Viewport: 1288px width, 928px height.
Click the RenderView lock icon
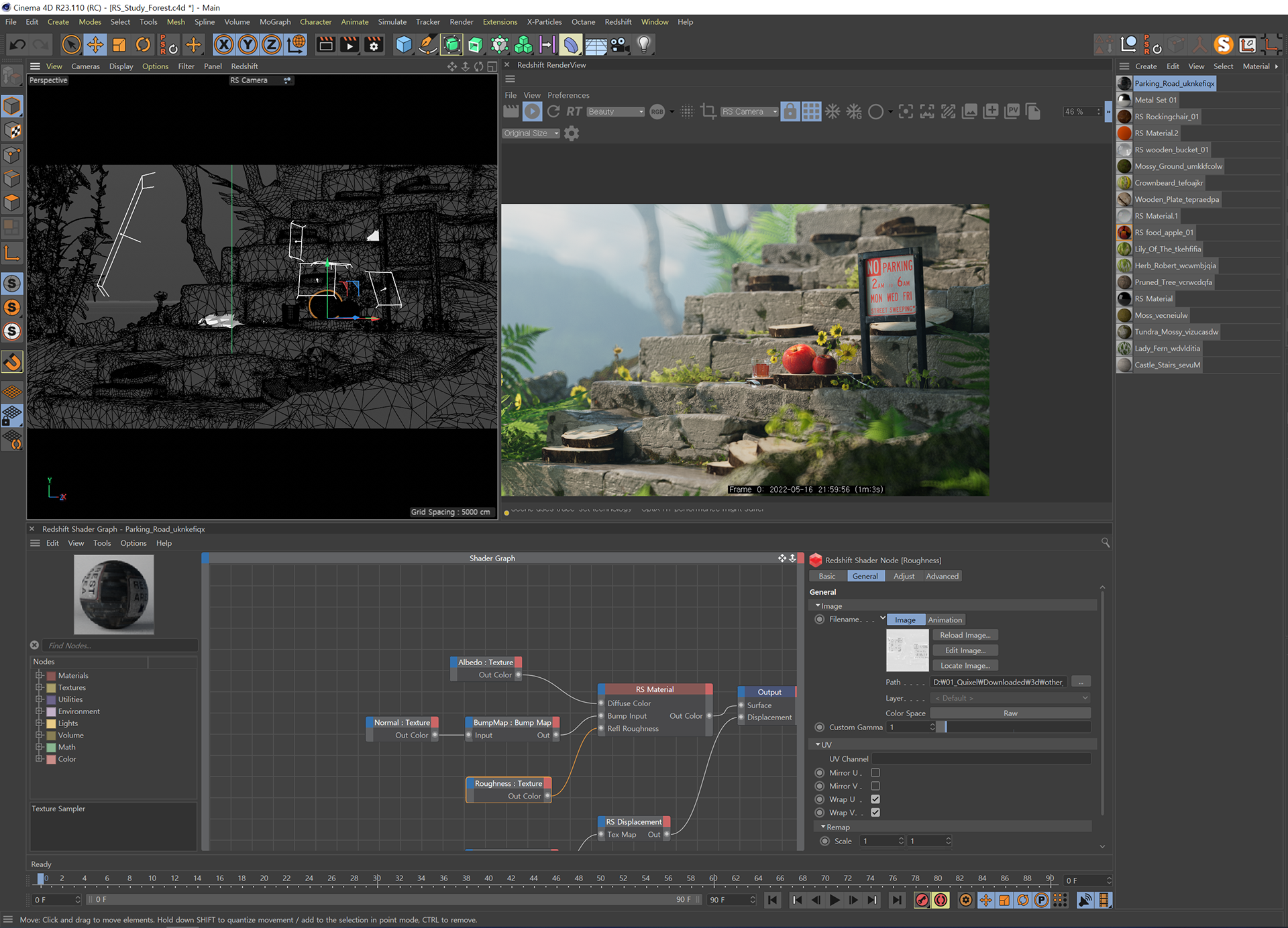point(790,112)
